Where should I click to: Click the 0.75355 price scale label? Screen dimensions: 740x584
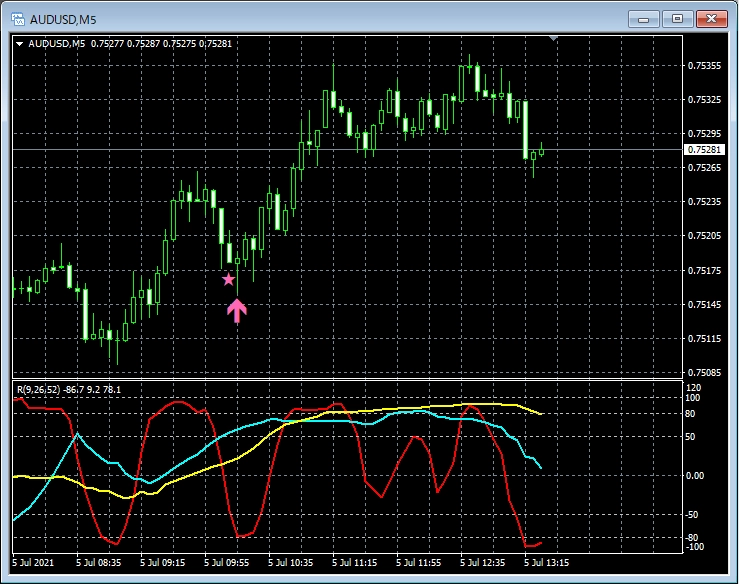click(704, 66)
